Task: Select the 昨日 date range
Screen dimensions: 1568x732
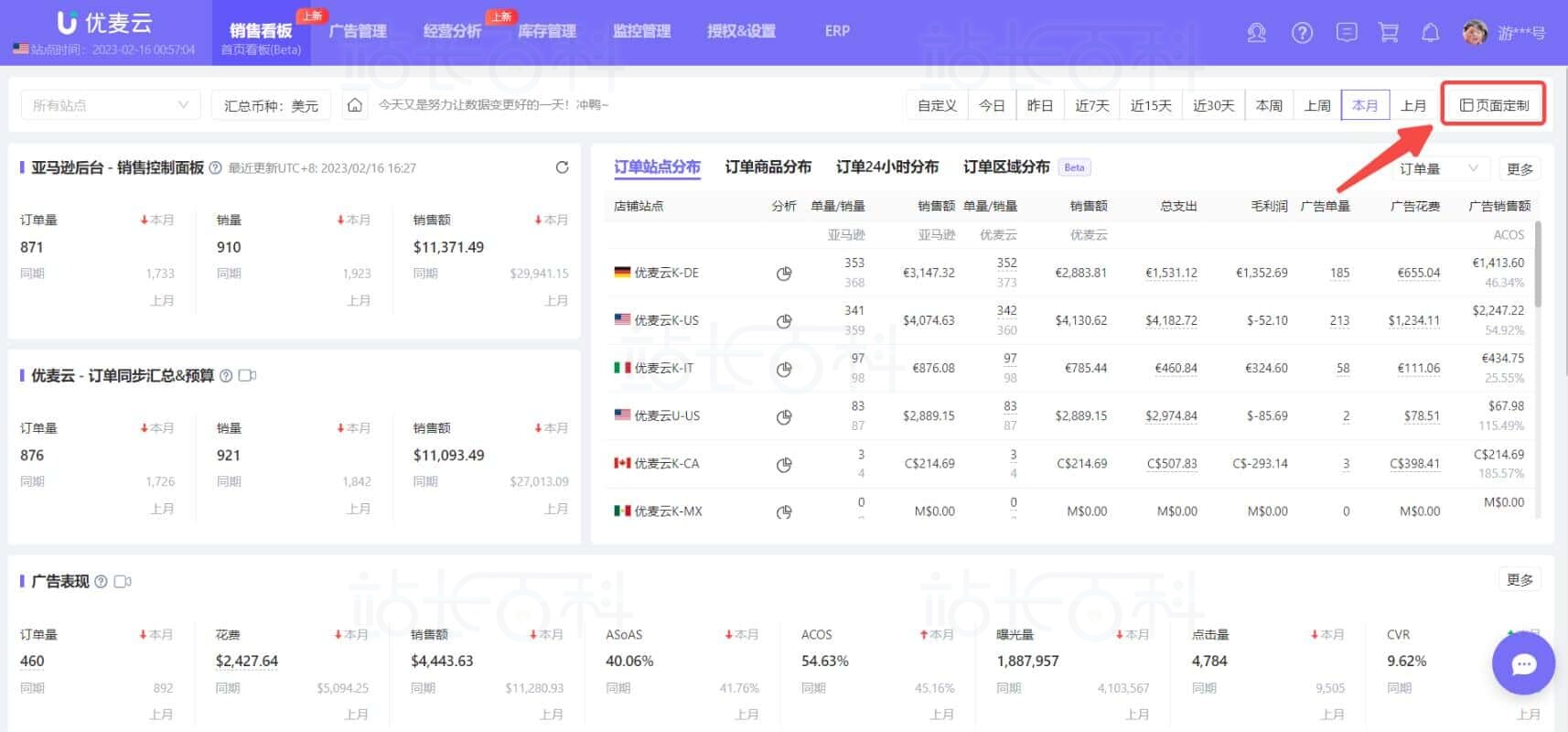Action: (1040, 105)
